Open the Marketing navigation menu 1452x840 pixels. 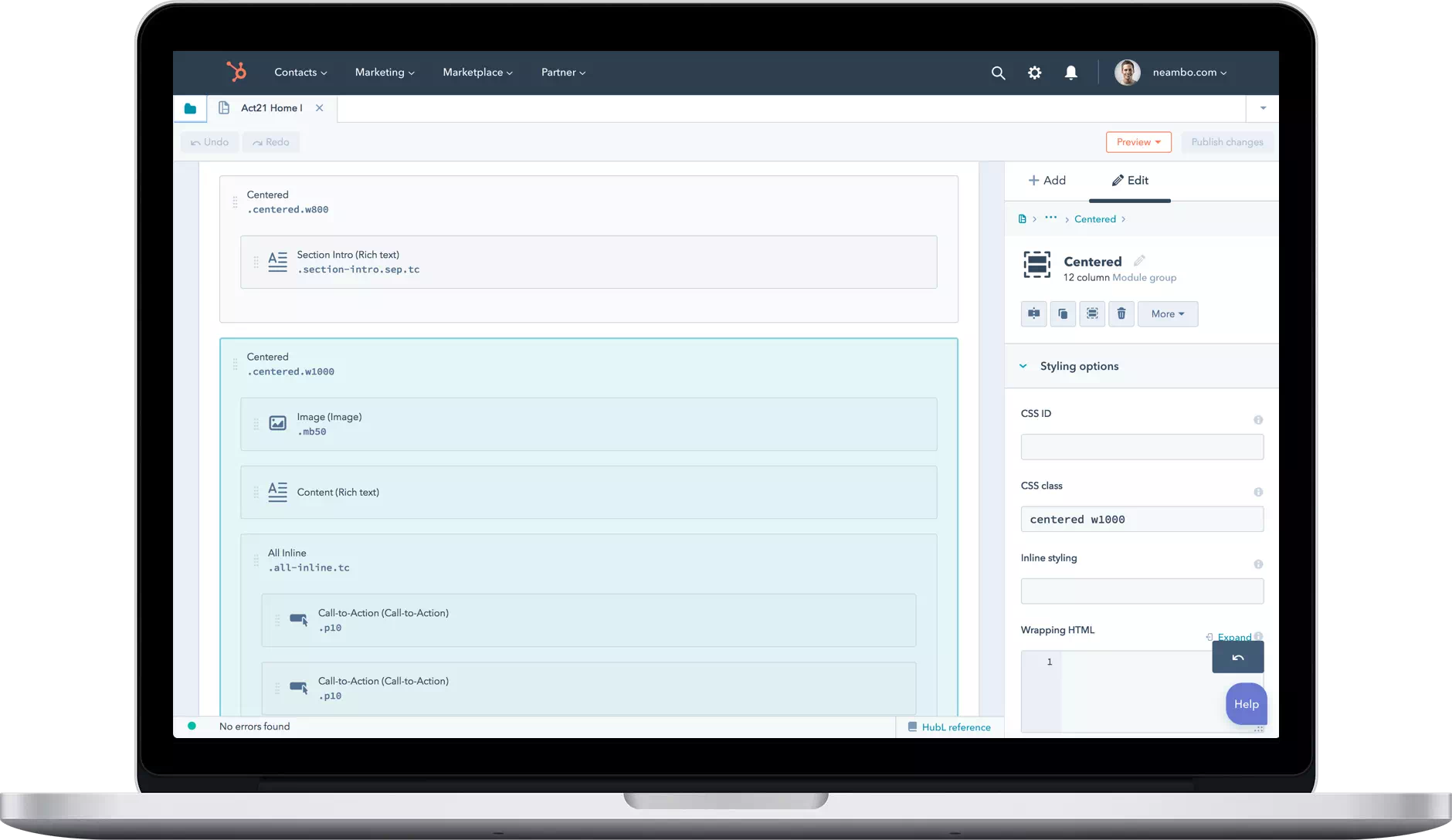[384, 73]
